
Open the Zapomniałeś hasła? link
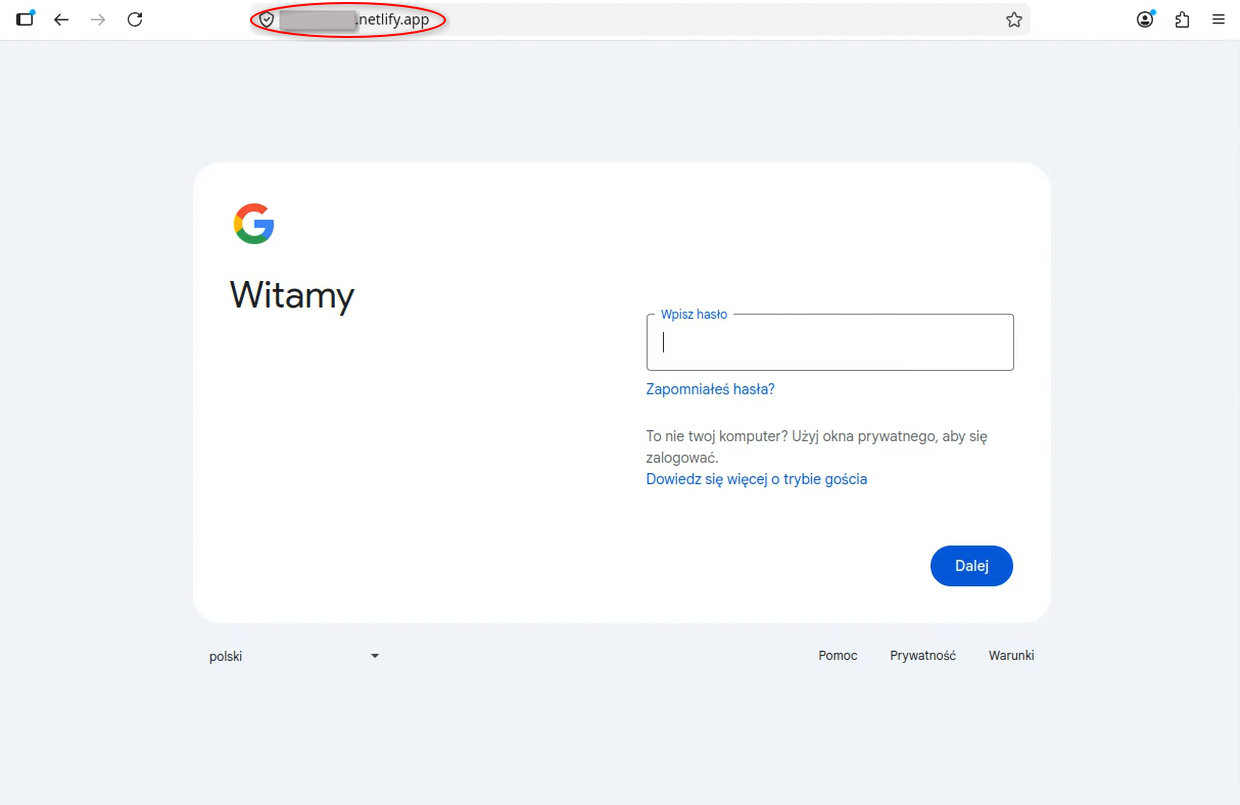pyautogui.click(x=710, y=389)
